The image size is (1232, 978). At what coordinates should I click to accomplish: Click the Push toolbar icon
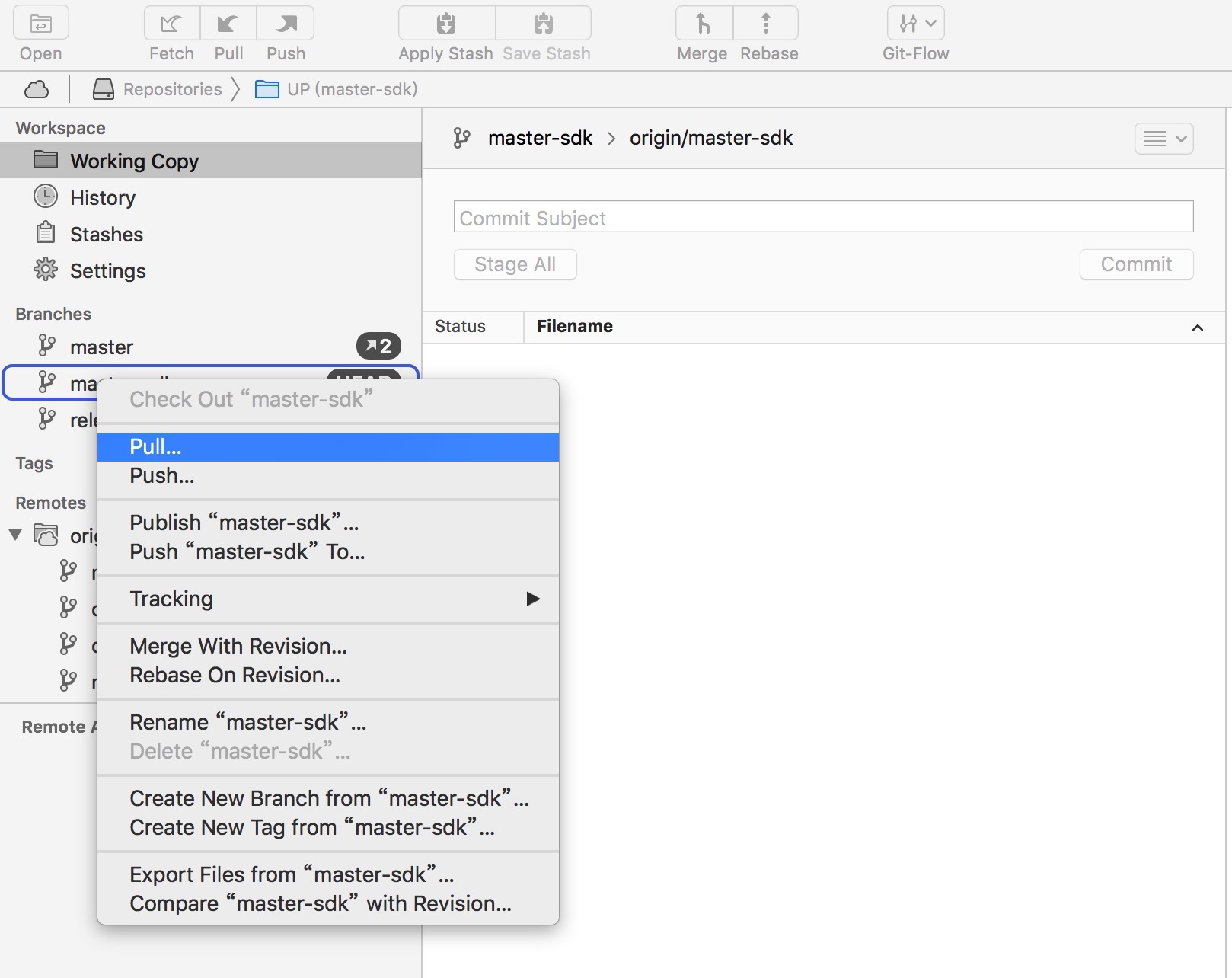[x=286, y=24]
